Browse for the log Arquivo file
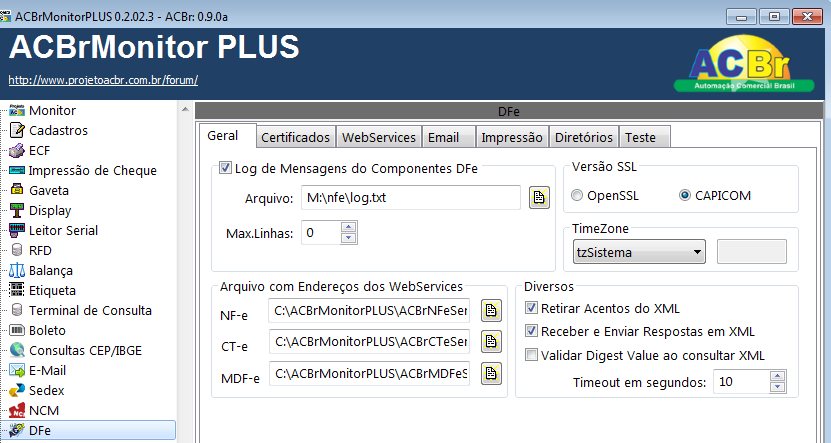This screenshot has width=831, height=443. pyautogui.click(x=539, y=198)
